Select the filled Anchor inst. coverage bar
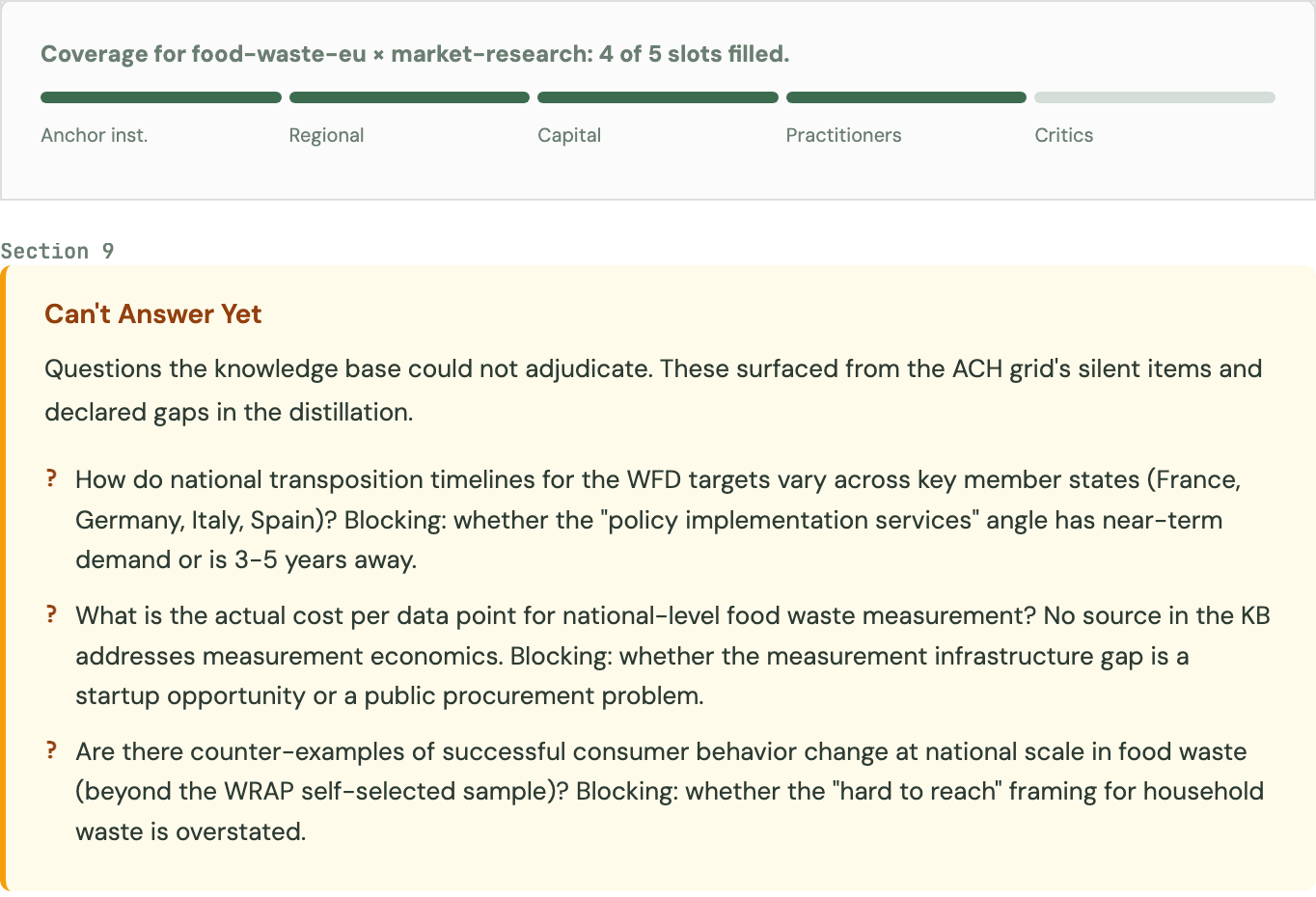Screen dimensions: 1316x897 161,97
